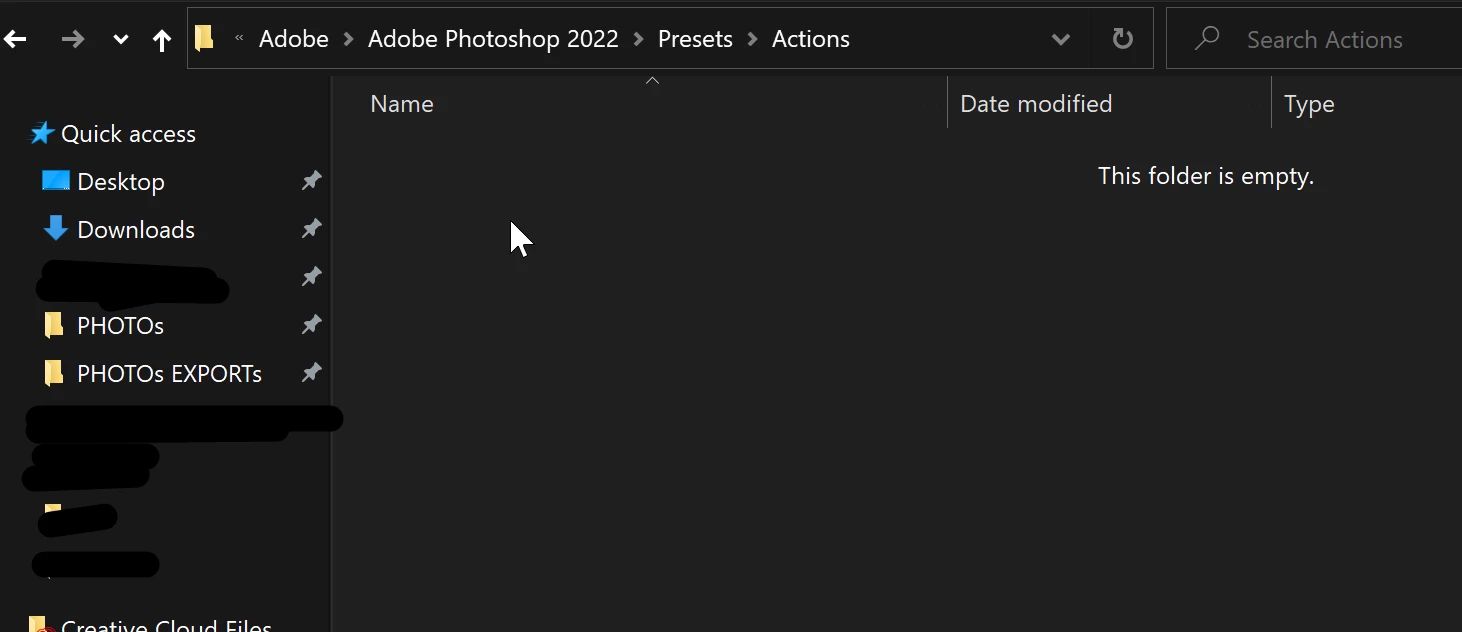The width and height of the screenshot is (1462, 632).
Task: Focus the Search Actions field
Action: tap(1314, 39)
